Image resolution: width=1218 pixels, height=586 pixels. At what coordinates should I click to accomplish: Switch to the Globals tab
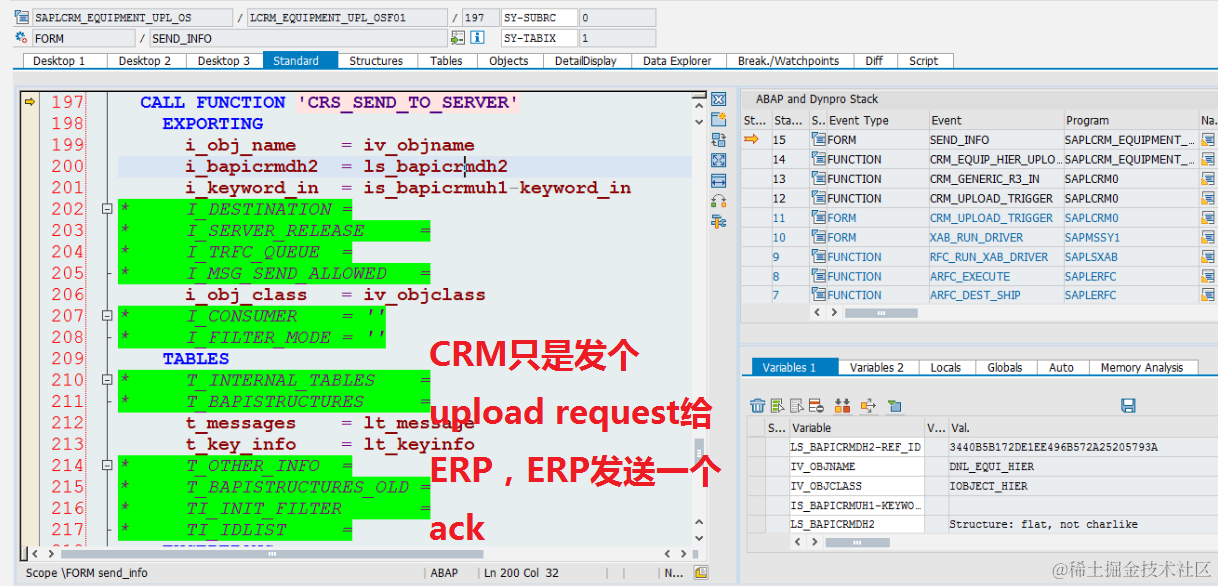[x=1004, y=368]
